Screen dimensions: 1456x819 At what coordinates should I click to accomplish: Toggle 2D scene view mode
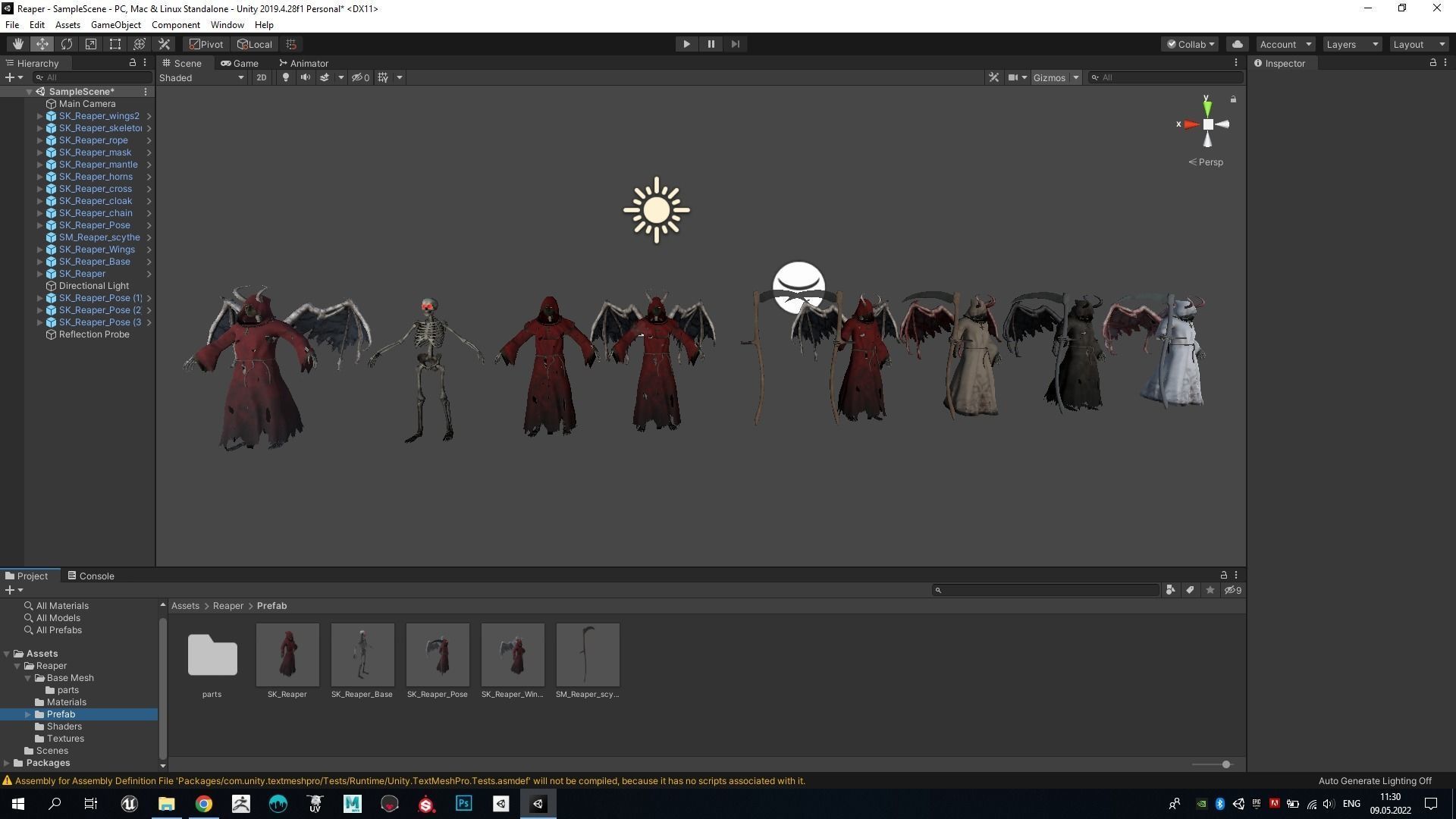(261, 77)
